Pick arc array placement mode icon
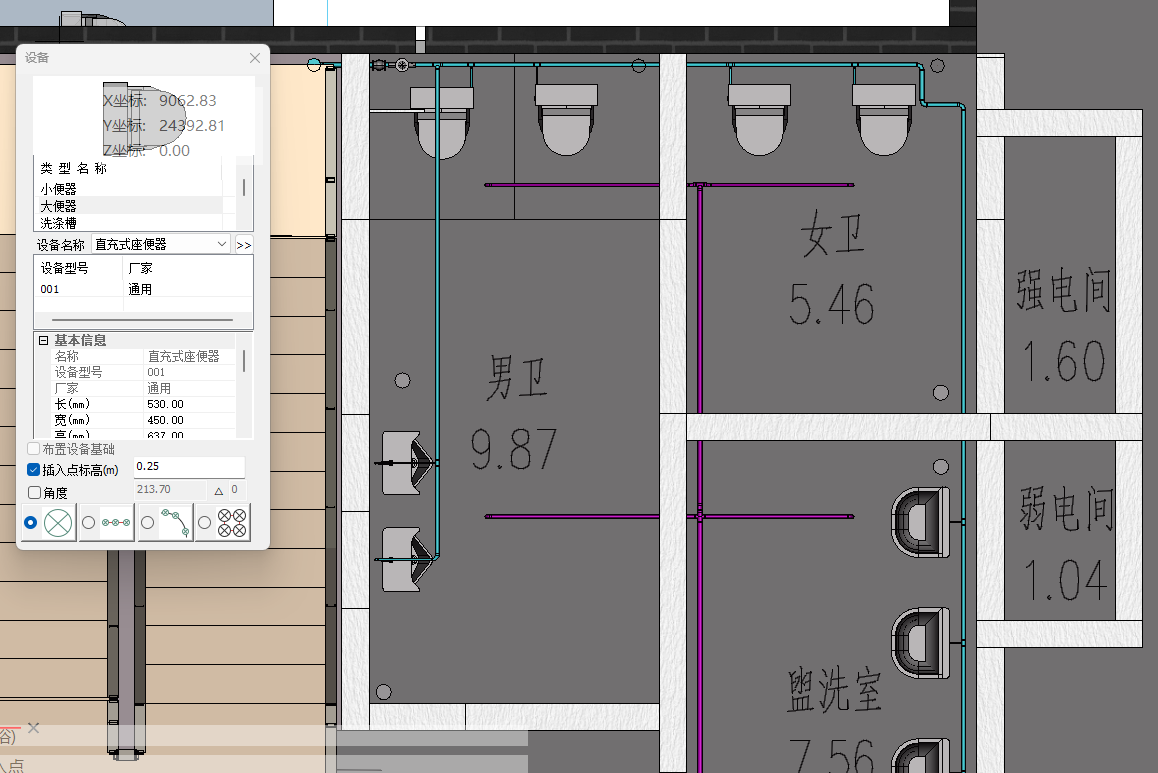Screen dimensions: 1158x773 175,522
